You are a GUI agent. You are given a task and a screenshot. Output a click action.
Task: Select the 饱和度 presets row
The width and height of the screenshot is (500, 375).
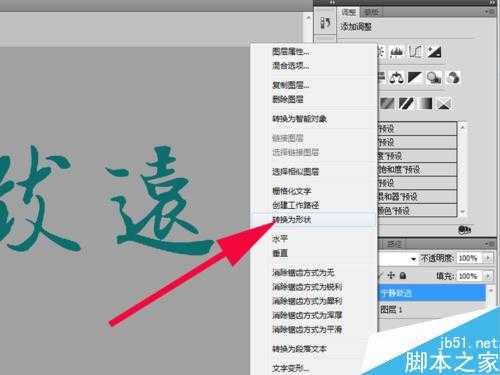417,169
